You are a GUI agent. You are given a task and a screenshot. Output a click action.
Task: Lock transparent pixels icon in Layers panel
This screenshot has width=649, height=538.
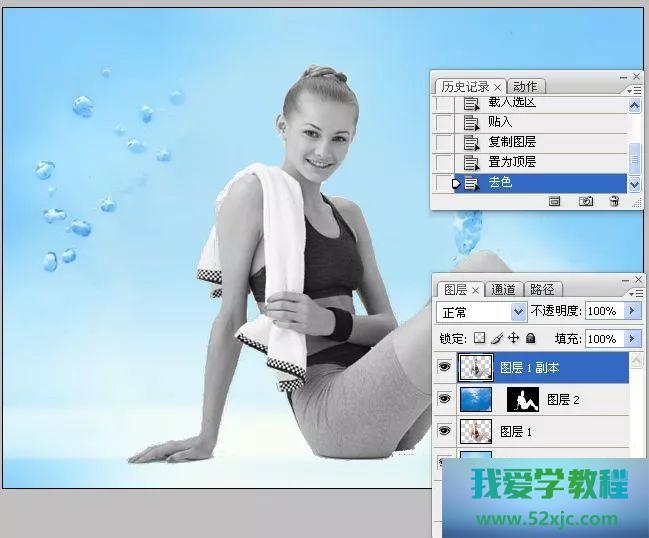point(479,339)
